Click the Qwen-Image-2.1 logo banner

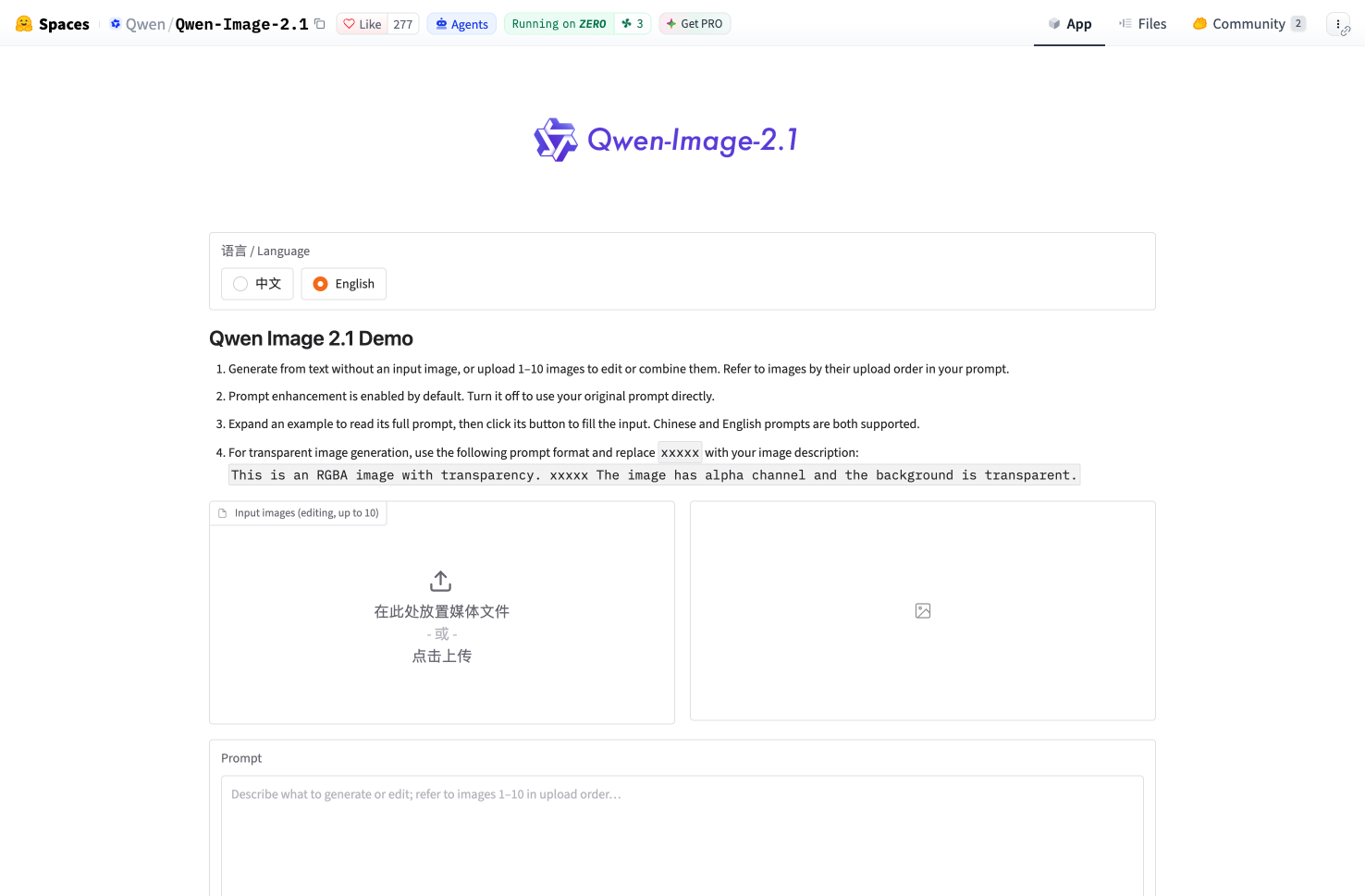[x=666, y=140]
